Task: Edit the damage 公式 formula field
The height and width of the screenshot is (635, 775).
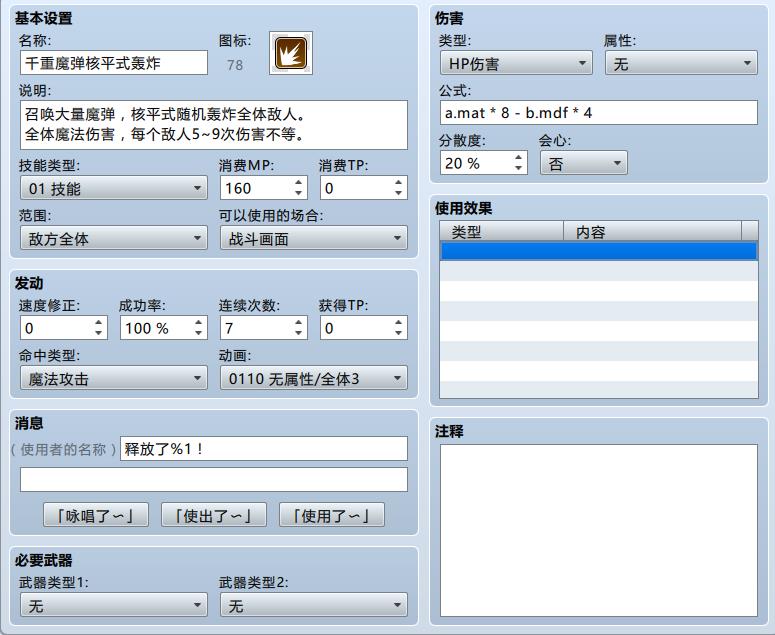Action: [599, 113]
